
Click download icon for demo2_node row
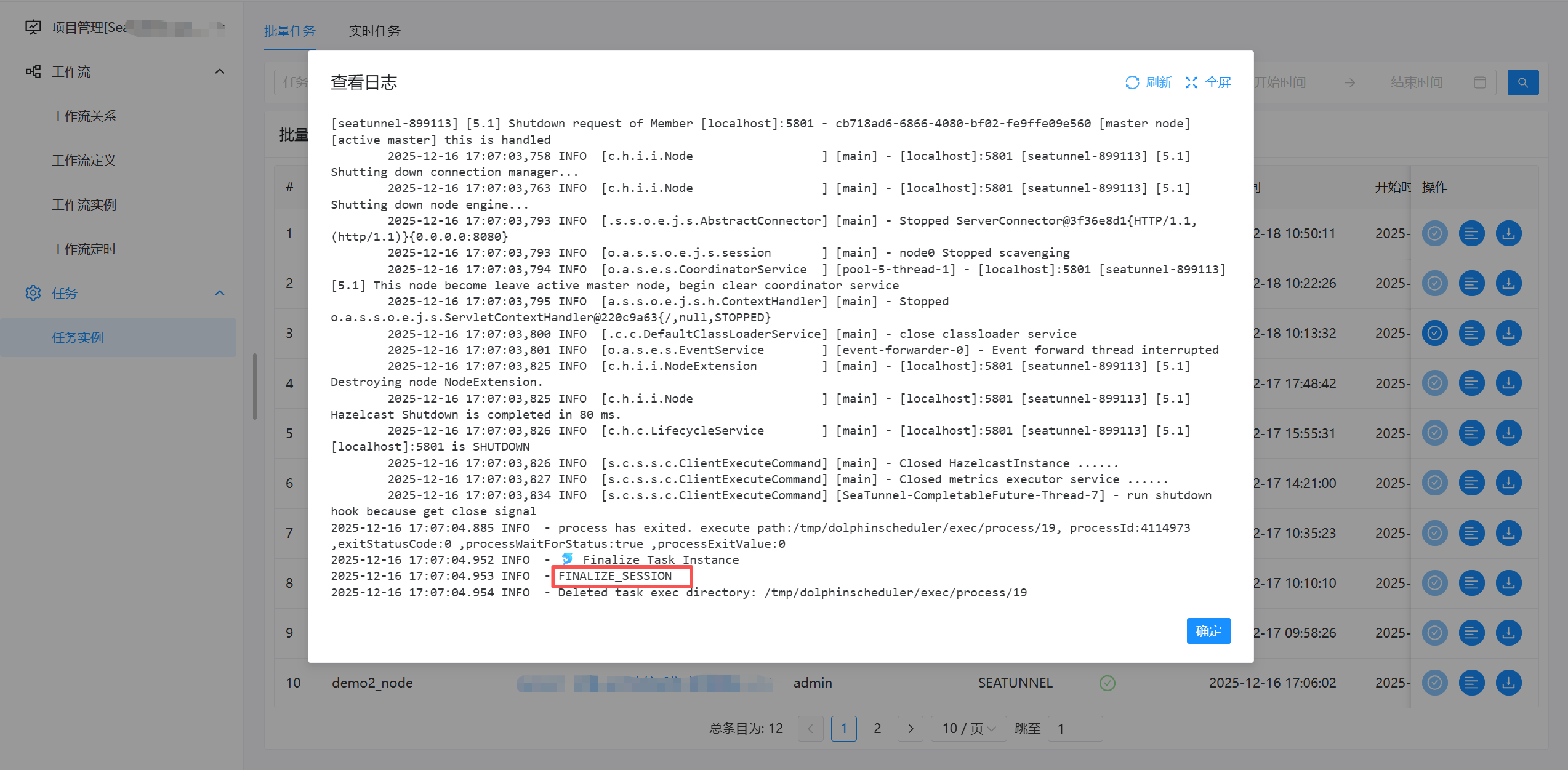coord(1508,683)
